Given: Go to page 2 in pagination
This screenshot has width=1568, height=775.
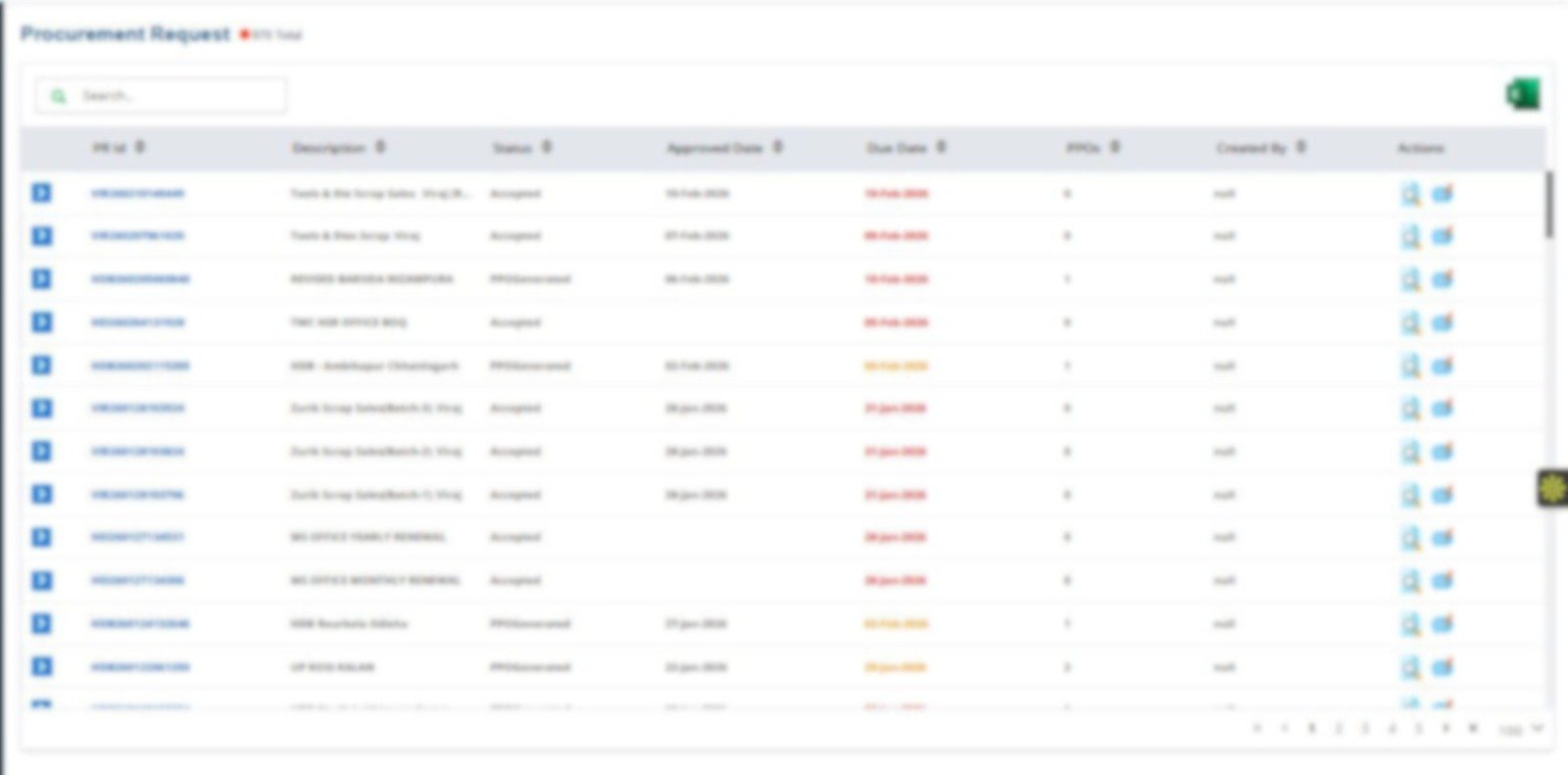Looking at the screenshot, I should 1339,728.
